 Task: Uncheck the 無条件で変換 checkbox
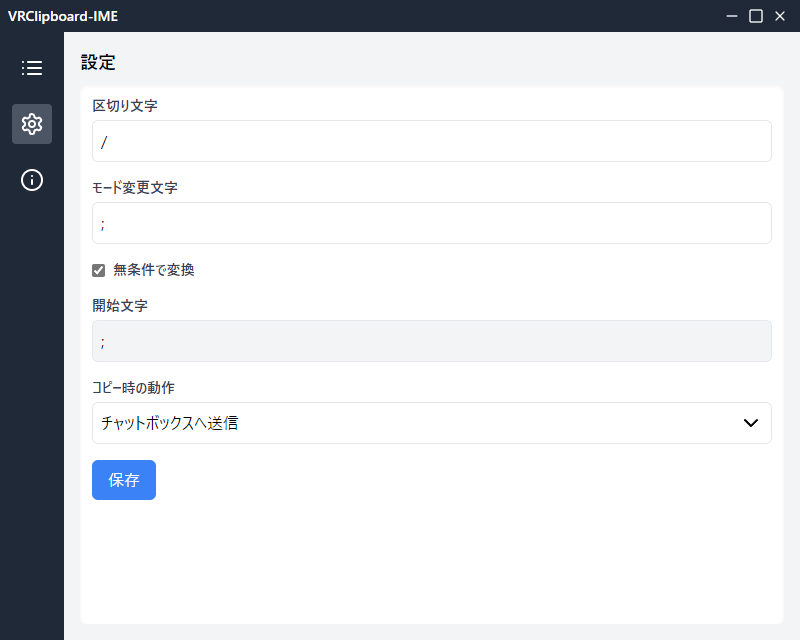pos(99,270)
